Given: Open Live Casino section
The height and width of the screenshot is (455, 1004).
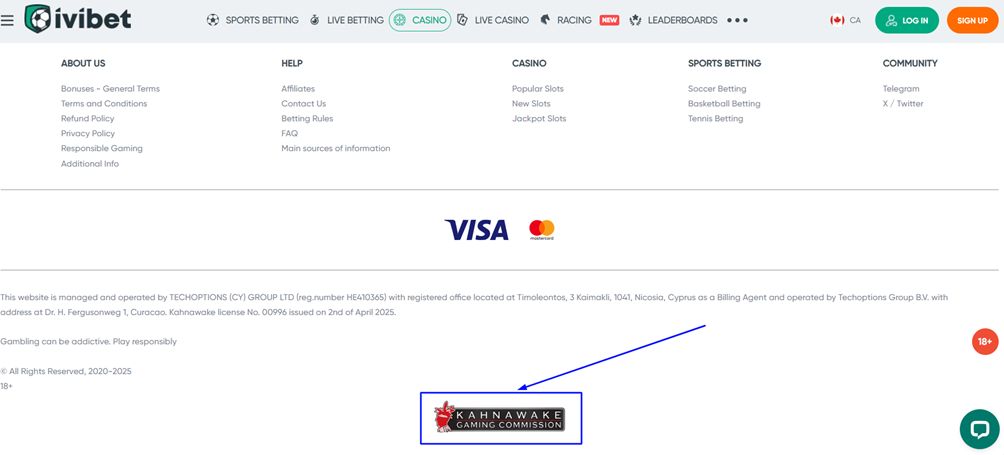Looking at the screenshot, I should pos(493,20).
